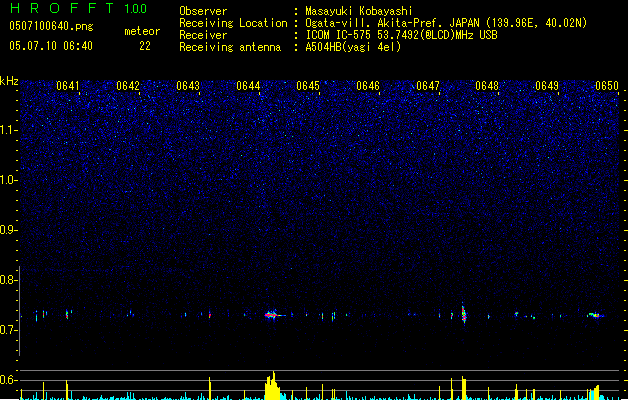Click the vertical meteor echo before 0648
Image resolution: width=629 pixels, height=400 pixels.
tap(464, 313)
